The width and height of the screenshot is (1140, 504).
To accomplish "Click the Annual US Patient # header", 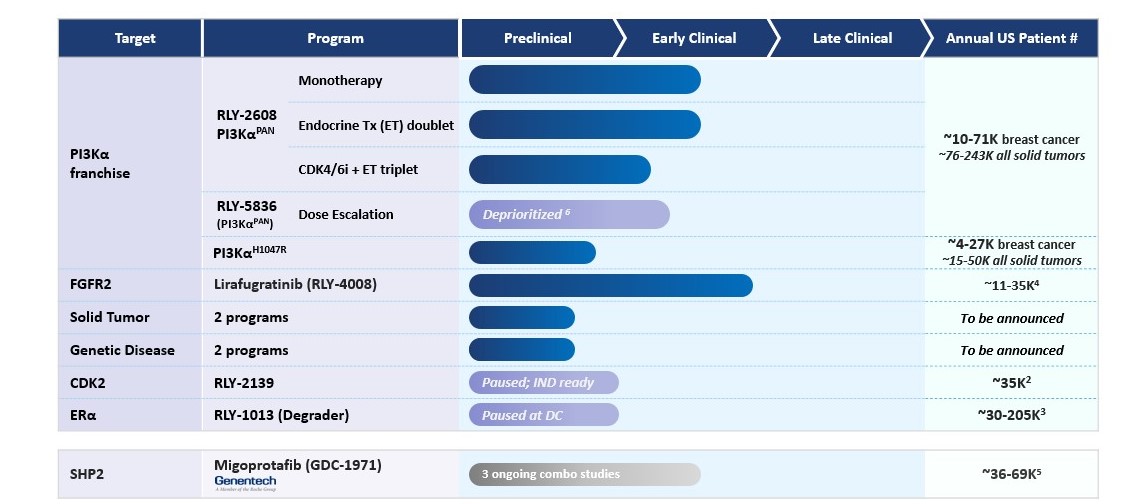I will point(1011,39).
